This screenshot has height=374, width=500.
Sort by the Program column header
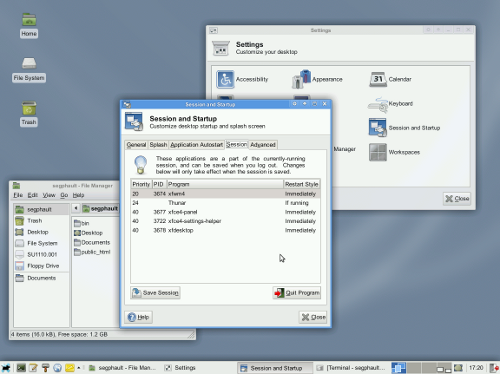pyautogui.click(x=225, y=184)
